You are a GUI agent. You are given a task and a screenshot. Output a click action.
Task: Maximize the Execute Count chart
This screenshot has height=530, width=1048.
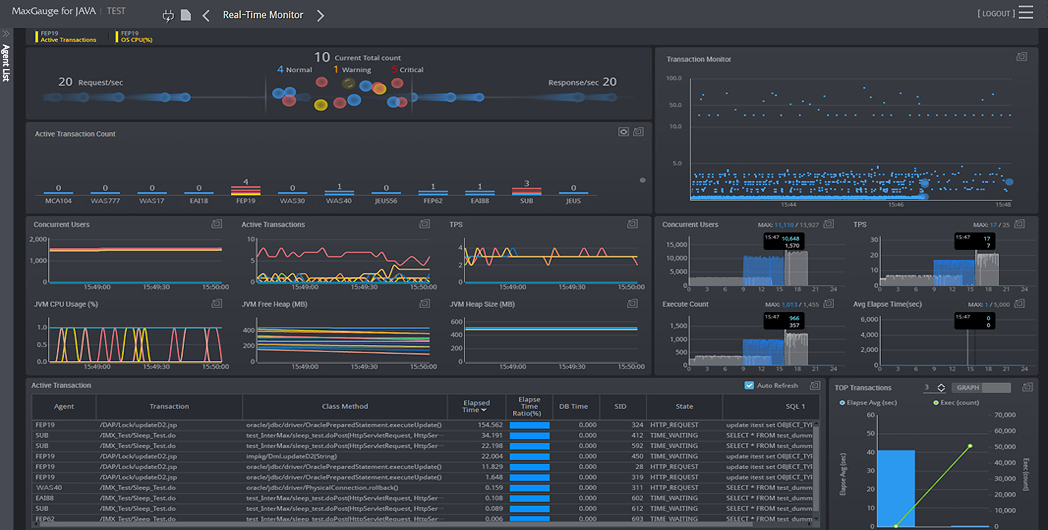coord(829,303)
